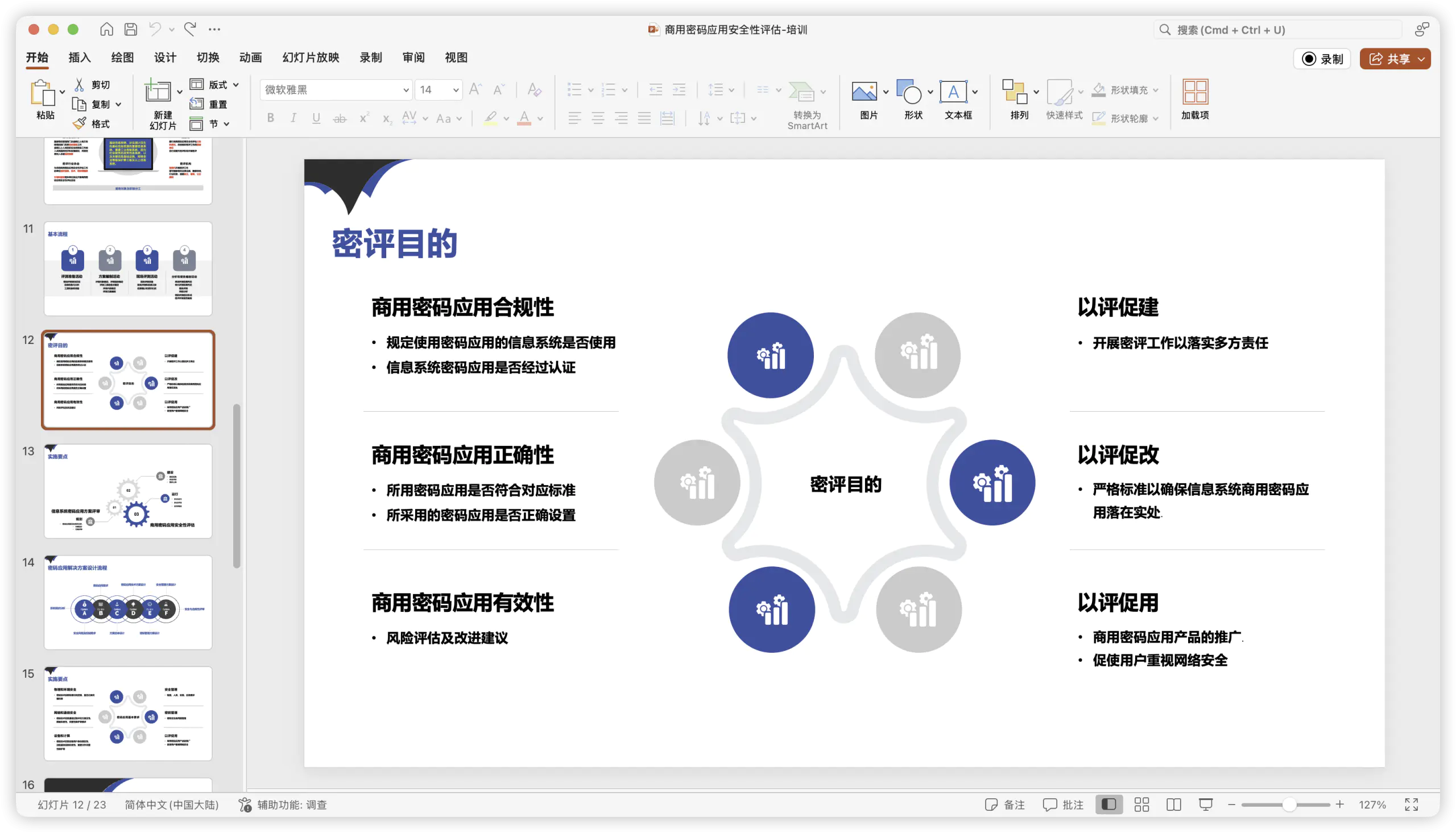This screenshot has height=833, width=1456.
Task: Fit slide to window icon
Action: [1412, 805]
